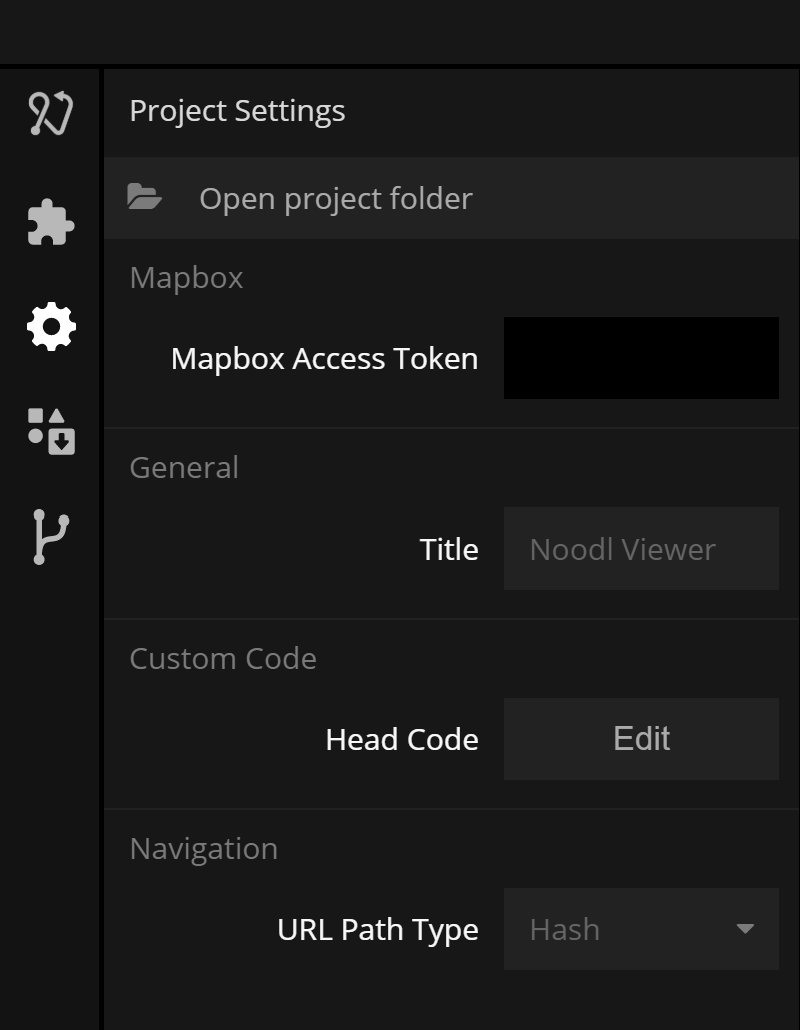Click the Open project folder text
800x1030 pixels.
tap(336, 198)
